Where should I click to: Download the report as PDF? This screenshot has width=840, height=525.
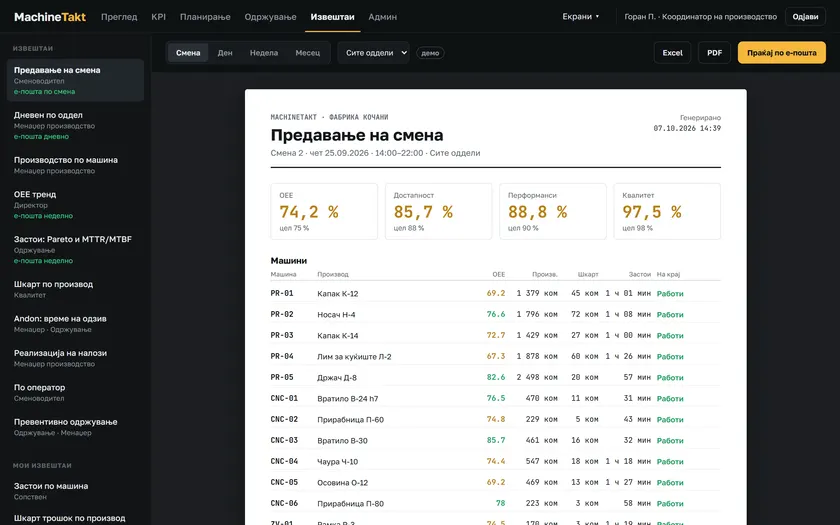(x=714, y=52)
